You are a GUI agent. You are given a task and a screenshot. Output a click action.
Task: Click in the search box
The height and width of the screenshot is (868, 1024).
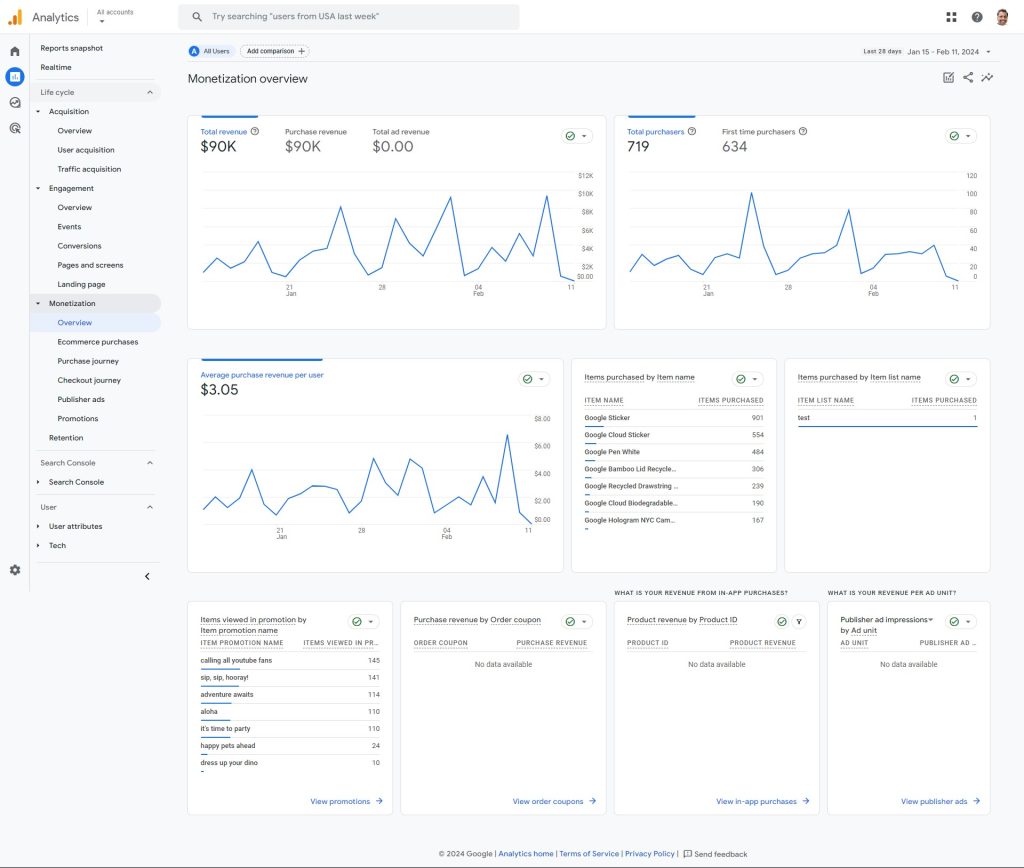[349, 17]
